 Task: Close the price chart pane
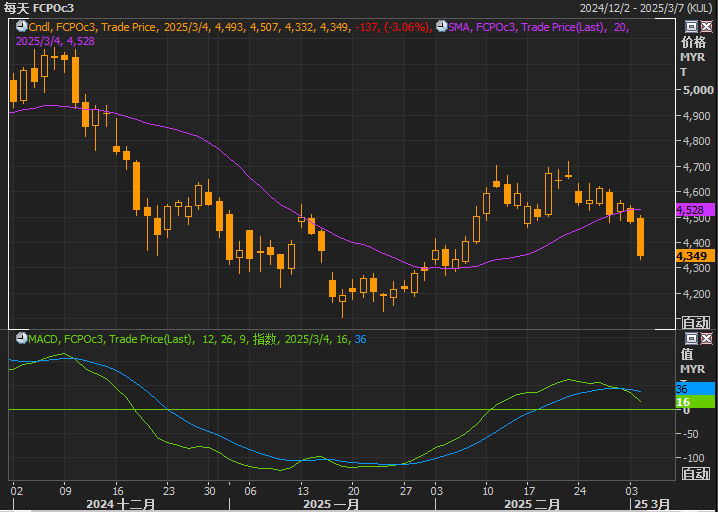(x=706, y=26)
